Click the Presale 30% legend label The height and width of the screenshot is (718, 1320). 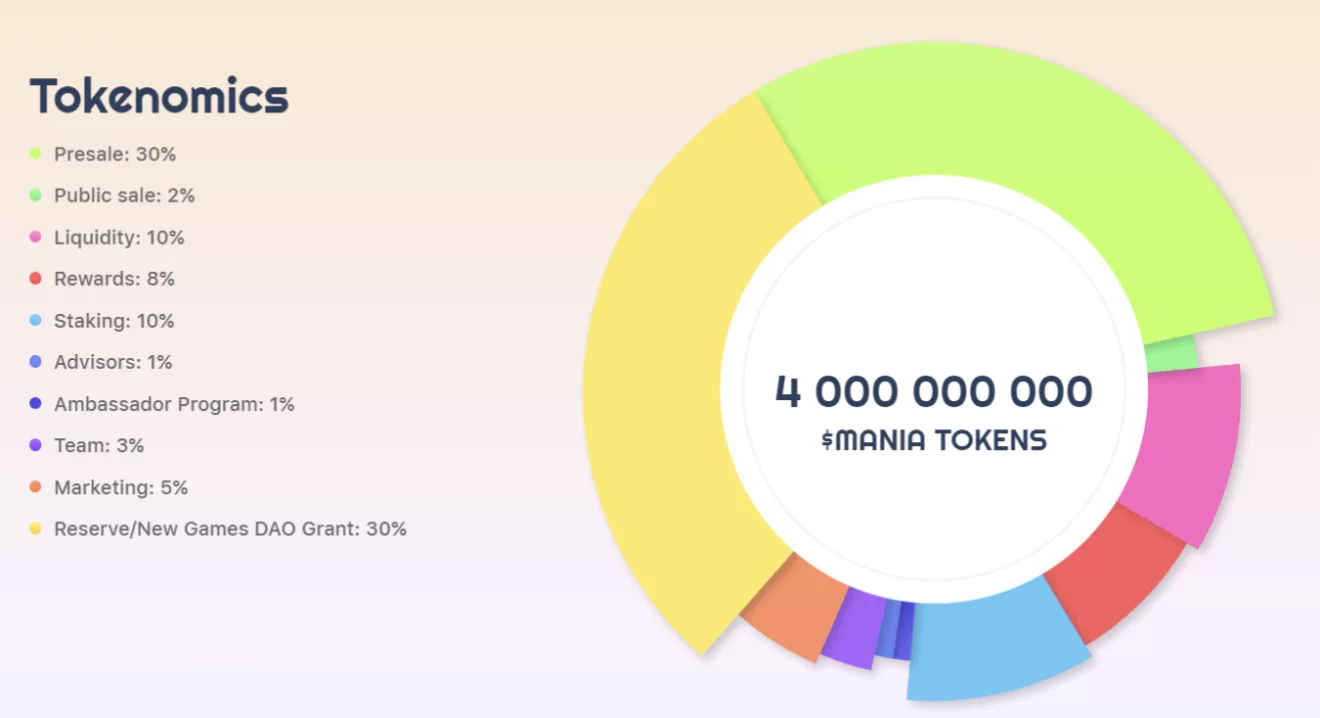(114, 154)
